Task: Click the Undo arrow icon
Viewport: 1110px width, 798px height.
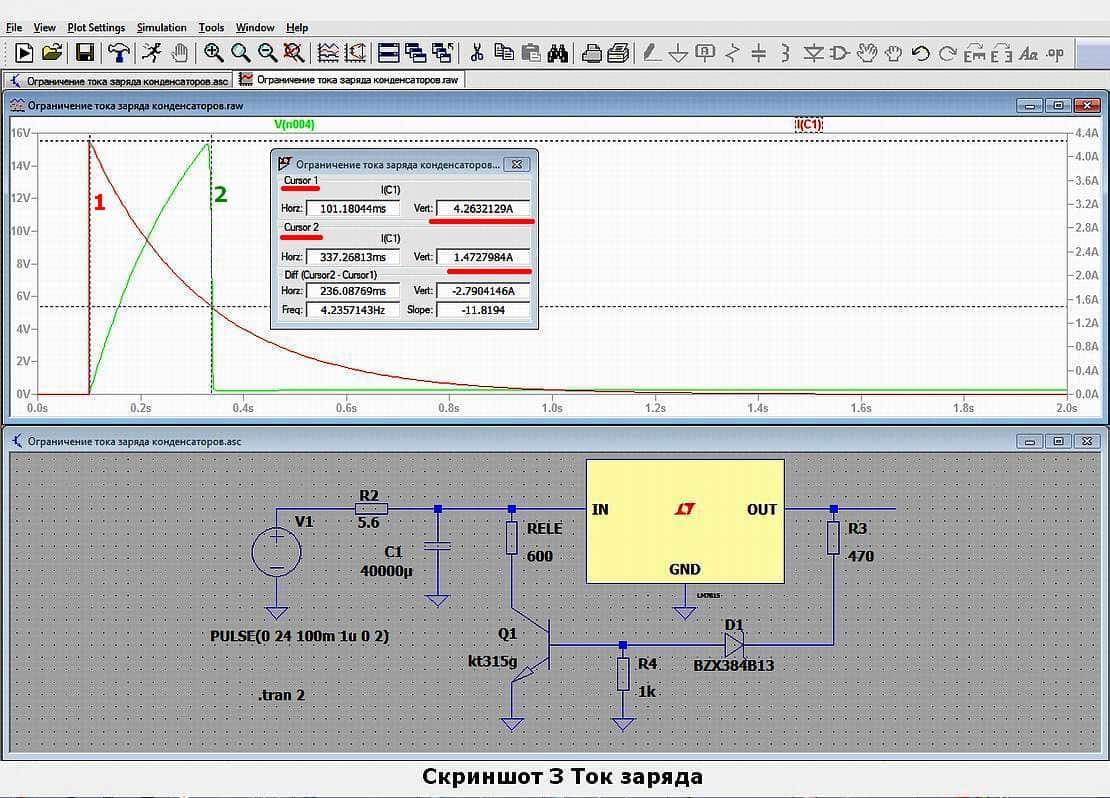Action: pyautogui.click(x=920, y=52)
